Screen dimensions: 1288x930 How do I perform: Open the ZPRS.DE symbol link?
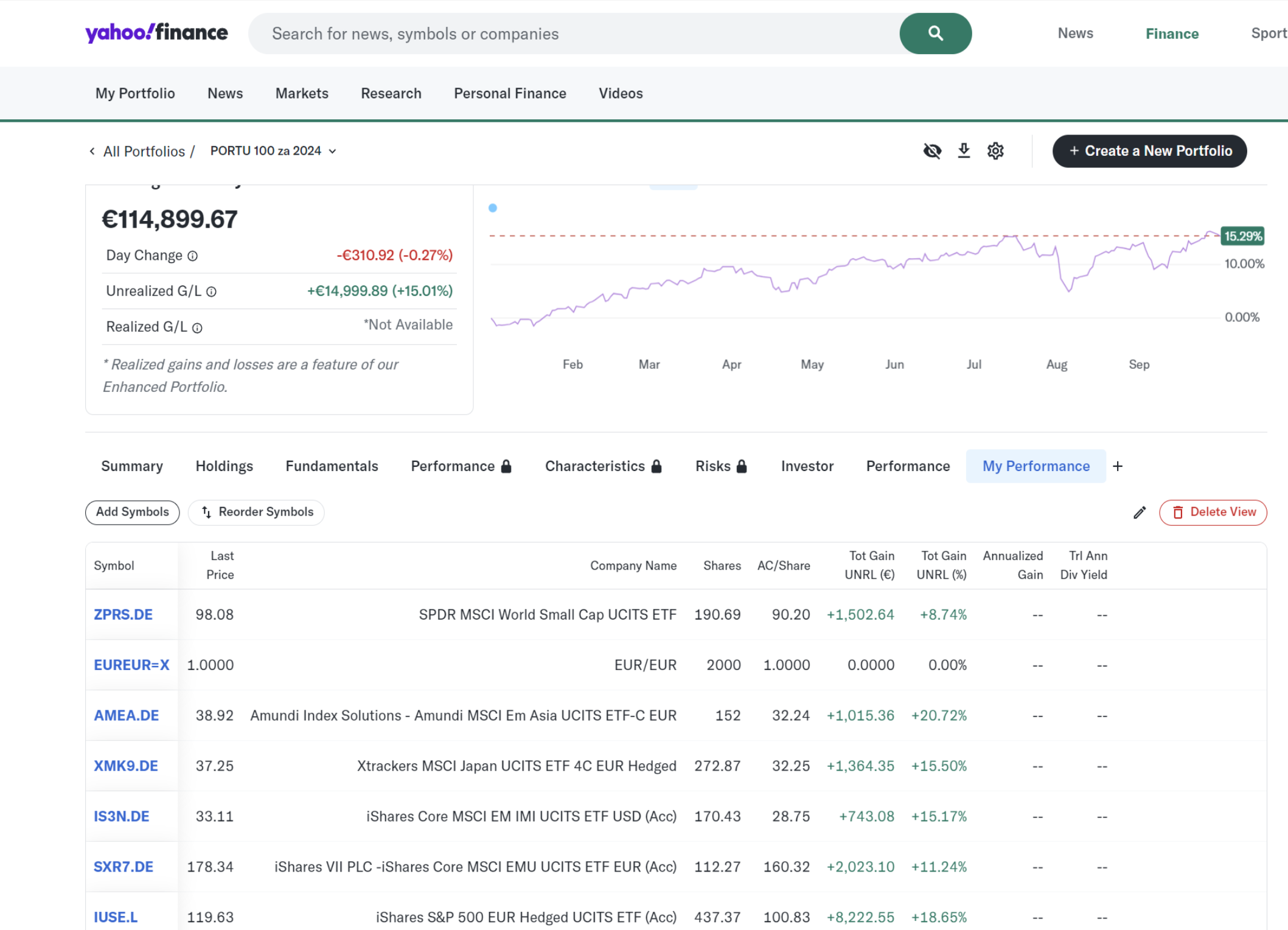click(x=123, y=615)
